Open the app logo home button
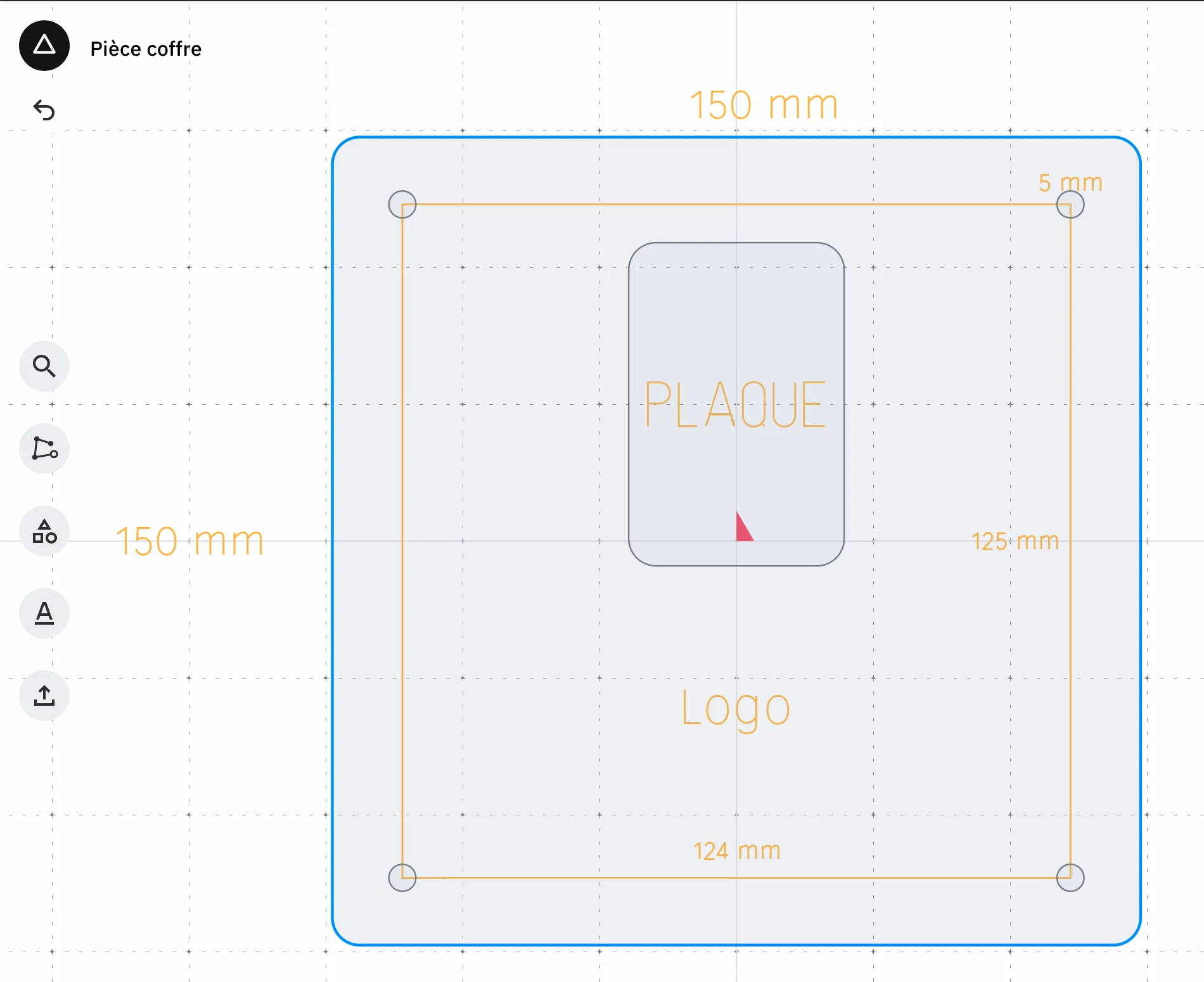Viewport: 1204px width, 982px height. (44, 46)
